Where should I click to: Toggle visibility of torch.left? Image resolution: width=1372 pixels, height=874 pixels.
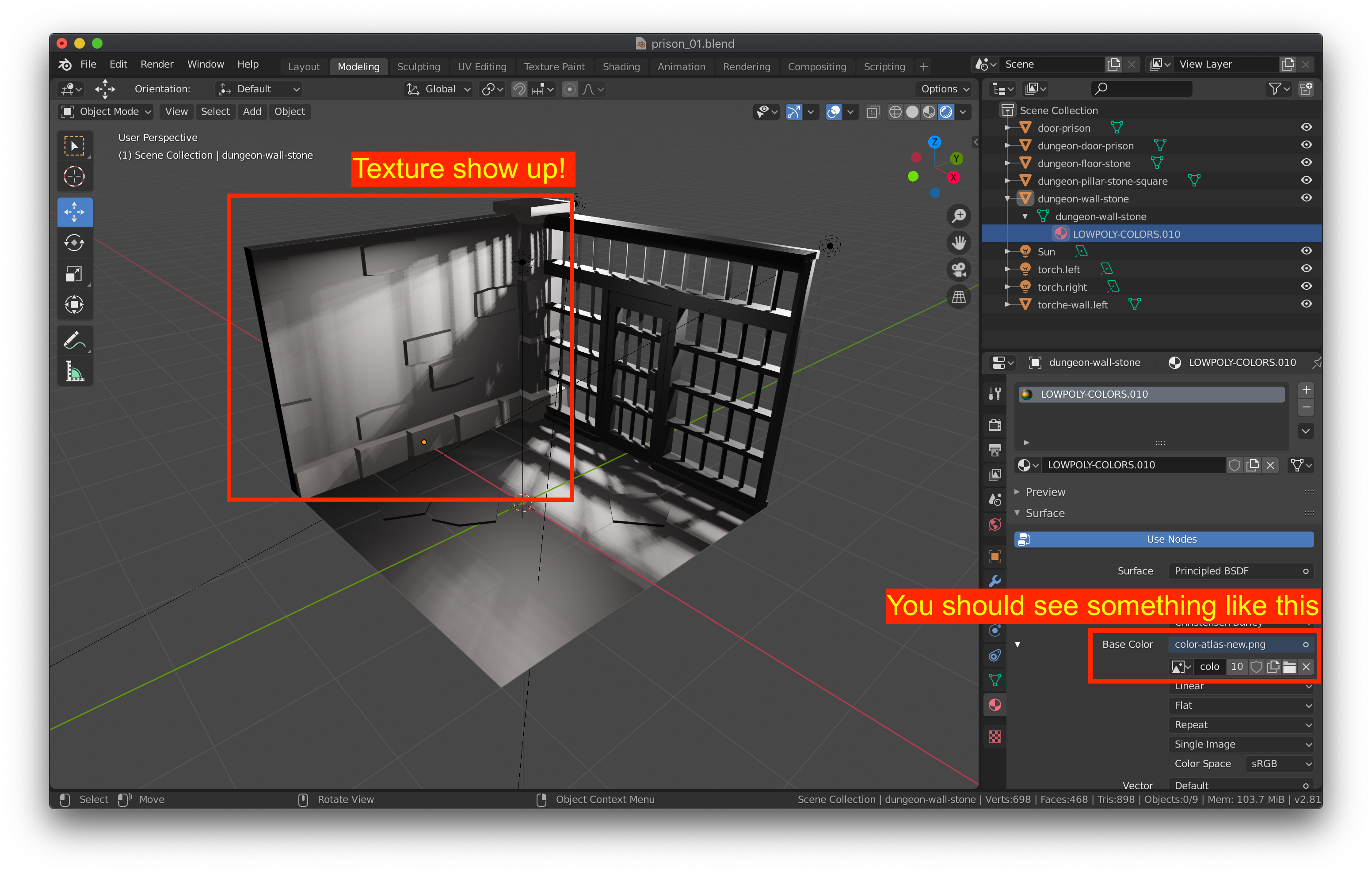point(1306,268)
